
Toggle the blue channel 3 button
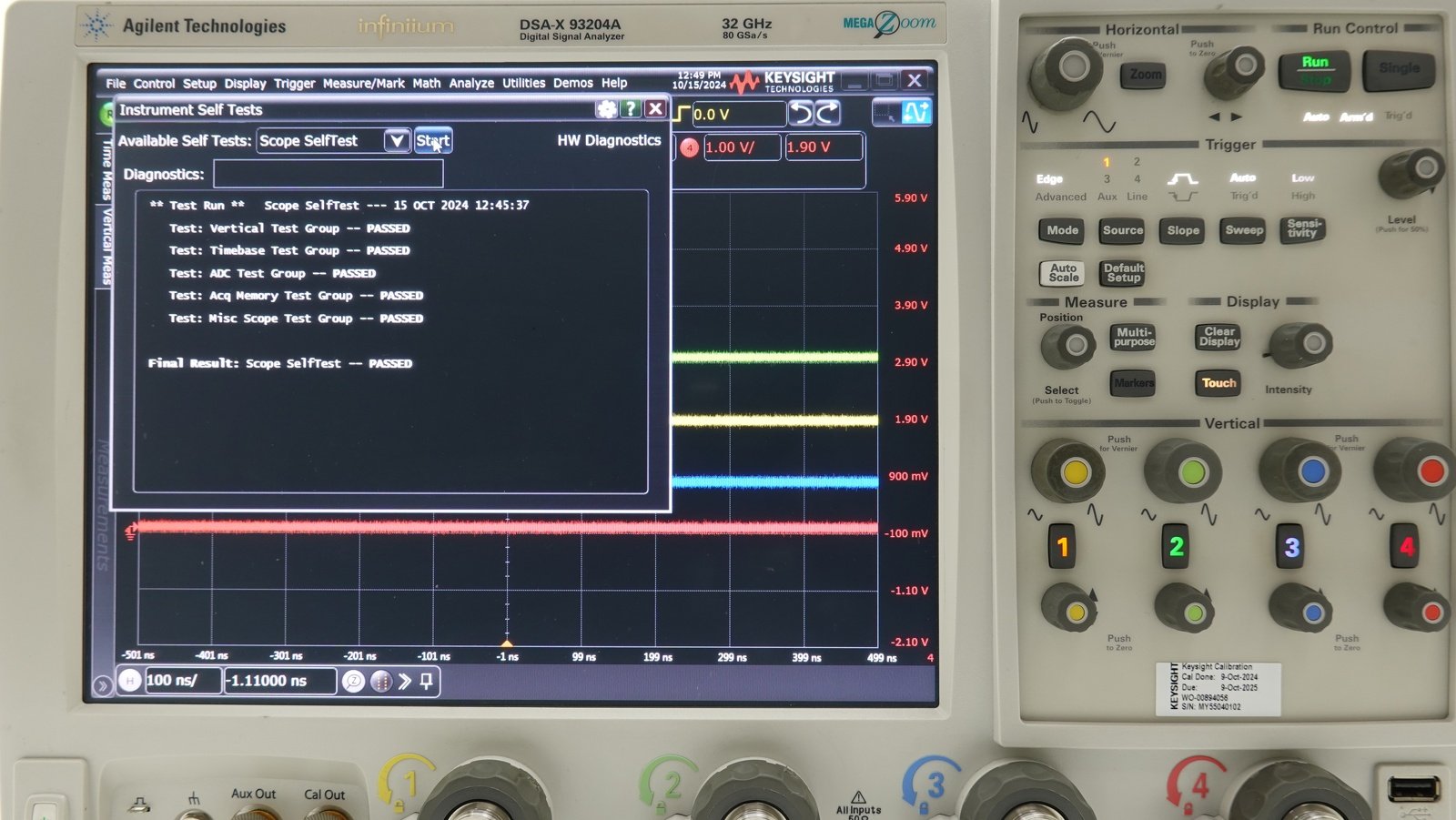point(1290,547)
